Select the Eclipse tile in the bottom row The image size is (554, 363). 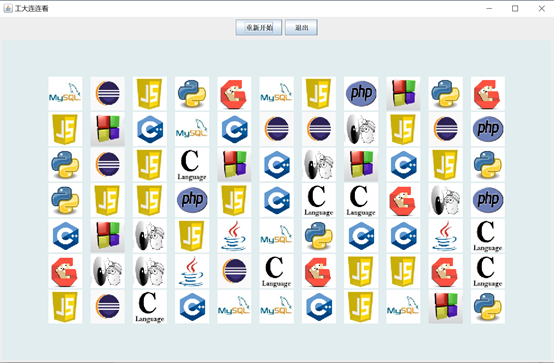[107, 306]
